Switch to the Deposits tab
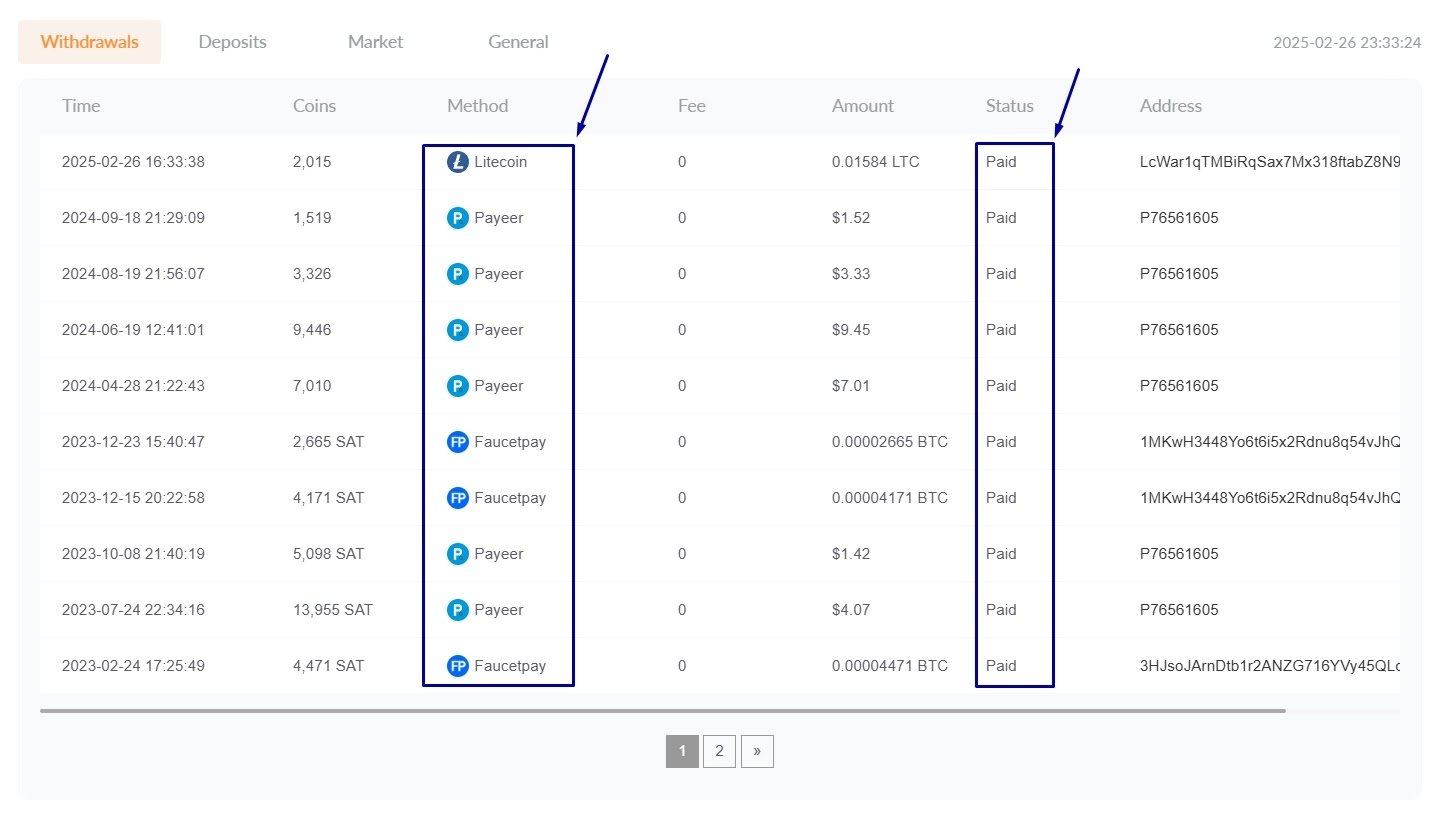This screenshot has width=1441, height=815. pyautogui.click(x=232, y=42)
